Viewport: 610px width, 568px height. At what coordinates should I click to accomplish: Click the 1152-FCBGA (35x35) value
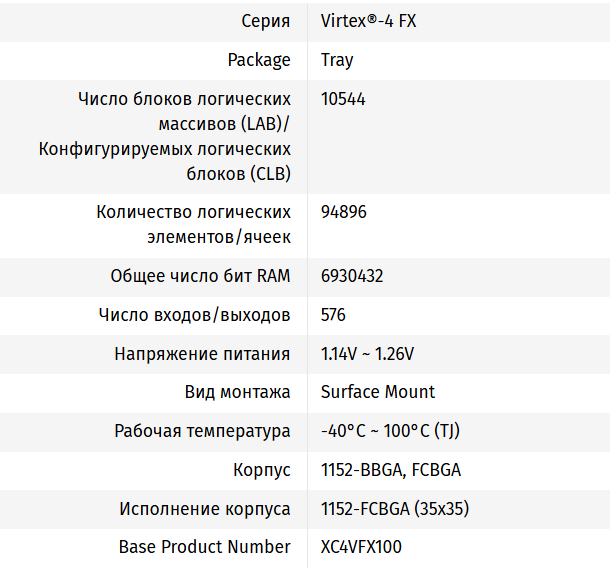coord(394,509)
